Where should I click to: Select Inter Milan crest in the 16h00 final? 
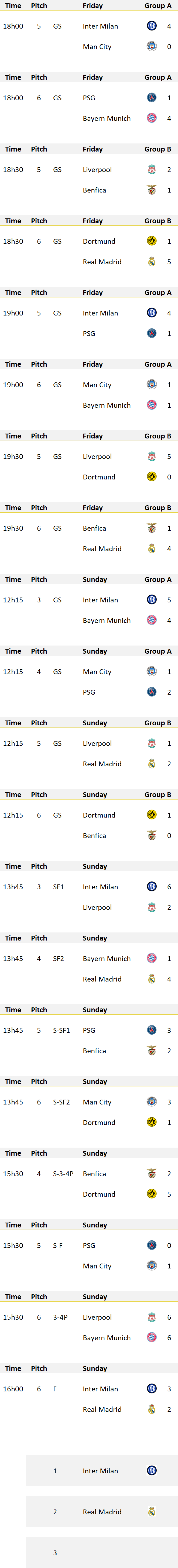(152, 1388)
